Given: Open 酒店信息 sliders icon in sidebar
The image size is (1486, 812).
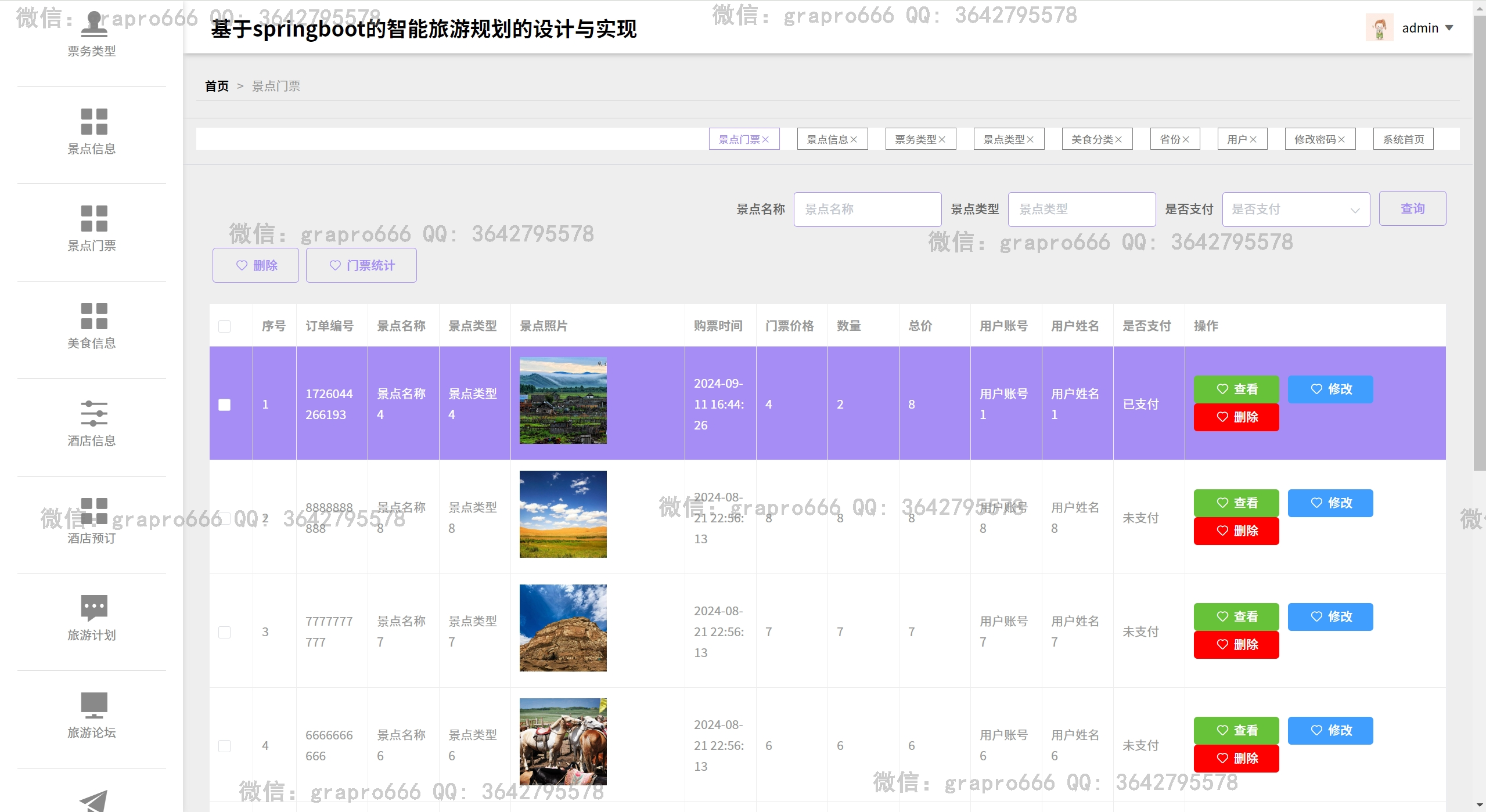Looking at the screenshot, I should [x=94, y=413].
